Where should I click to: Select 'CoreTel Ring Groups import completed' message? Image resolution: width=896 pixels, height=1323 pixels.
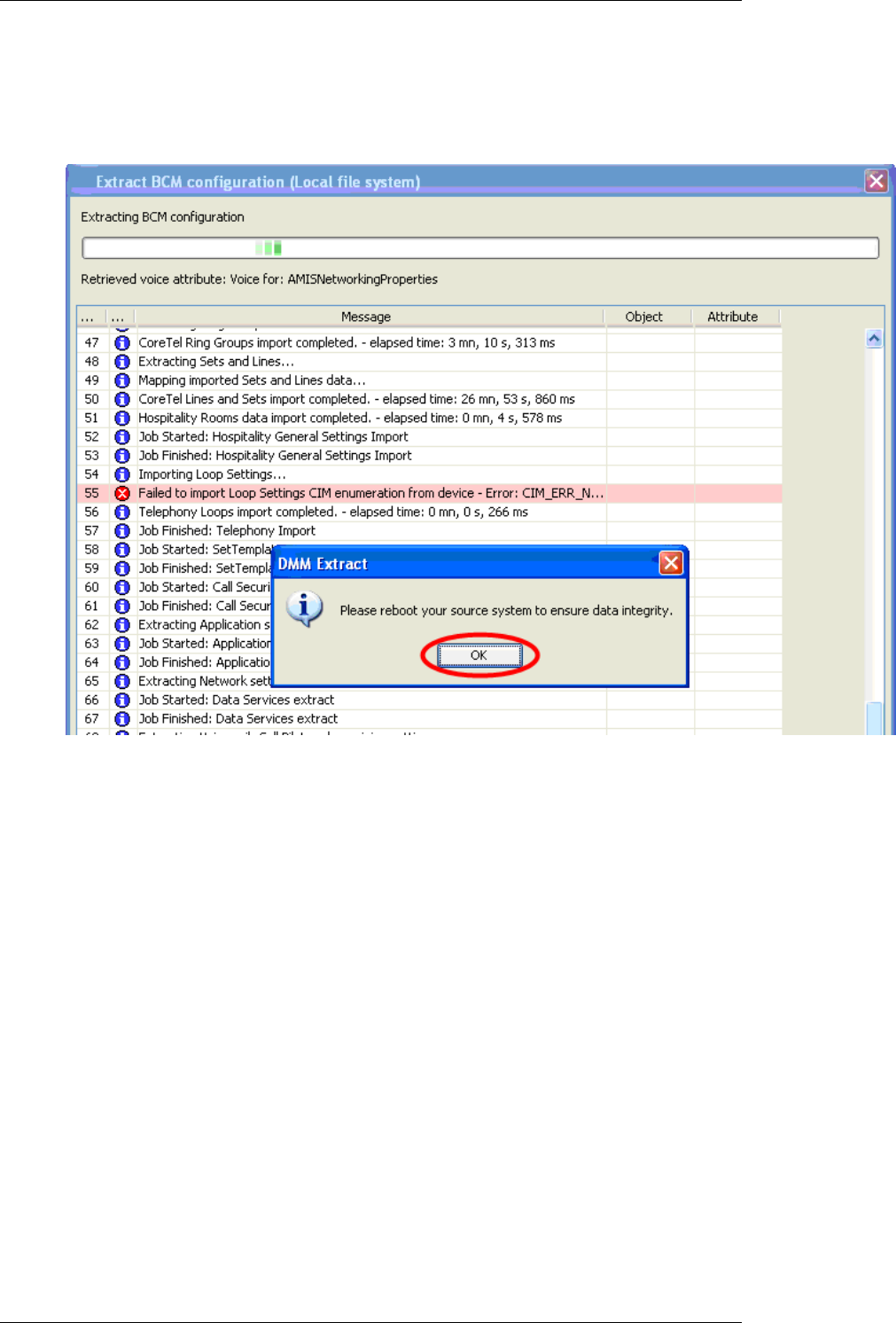pyautogui.click(x=347, y=342)
